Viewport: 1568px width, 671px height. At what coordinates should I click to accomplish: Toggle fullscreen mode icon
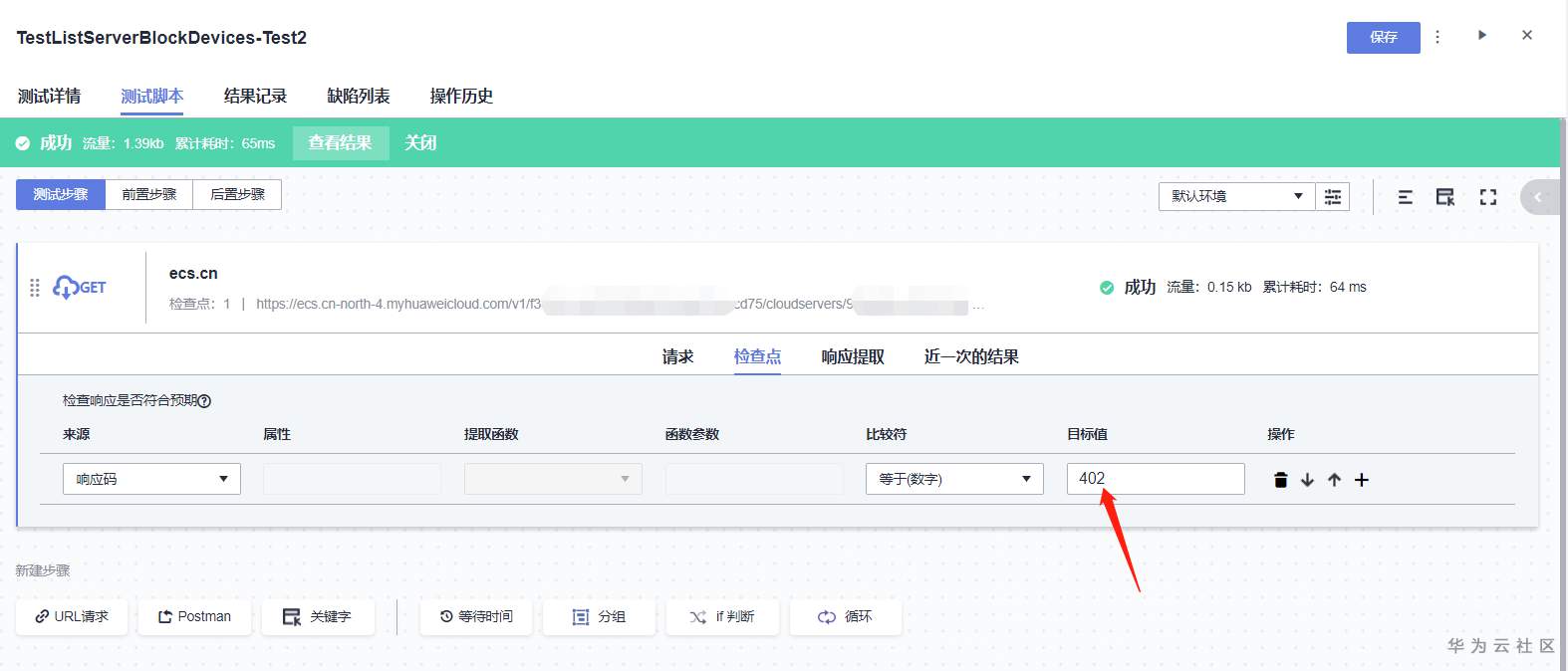point(1488,197)
